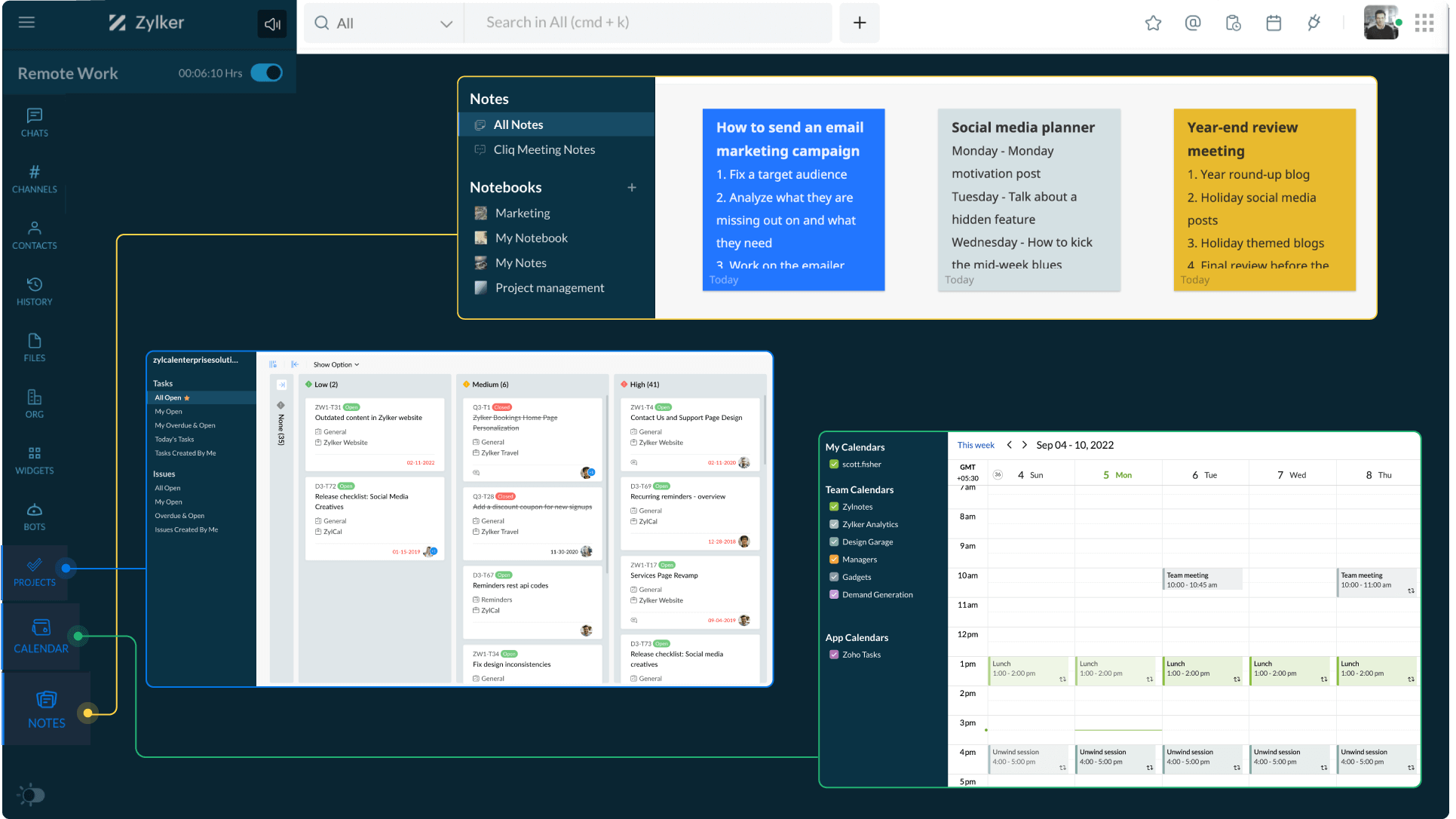Toggle the Gadgets calendar checkbox
The width and height of the screenshot is (1456, 819).
click(x=834, y=577)
